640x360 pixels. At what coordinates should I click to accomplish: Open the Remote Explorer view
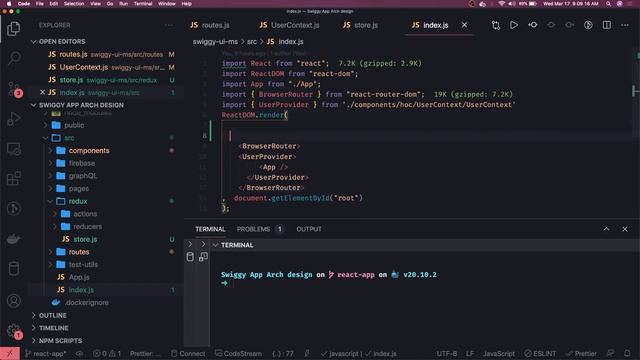pos(13,149)
